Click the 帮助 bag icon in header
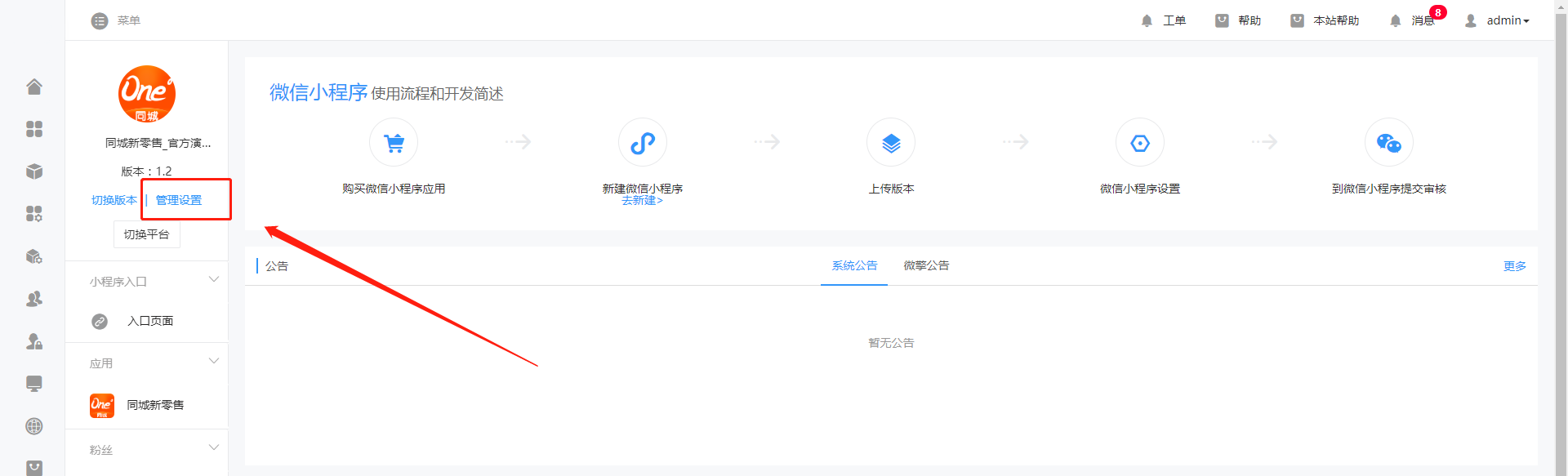The width and height of the screenshot is (1568, 476). point(1222,20)
